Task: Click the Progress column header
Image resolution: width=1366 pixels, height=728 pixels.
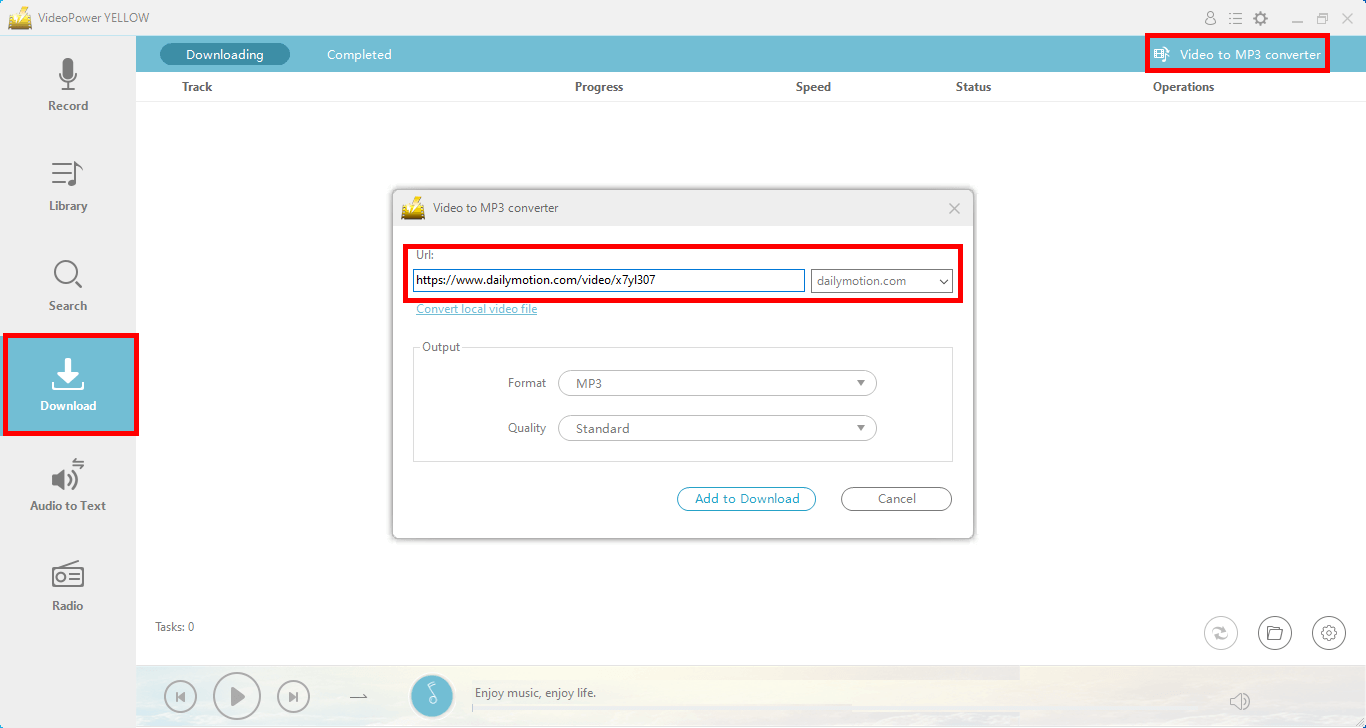Action: pyautogui.click(x=599, y=87)
